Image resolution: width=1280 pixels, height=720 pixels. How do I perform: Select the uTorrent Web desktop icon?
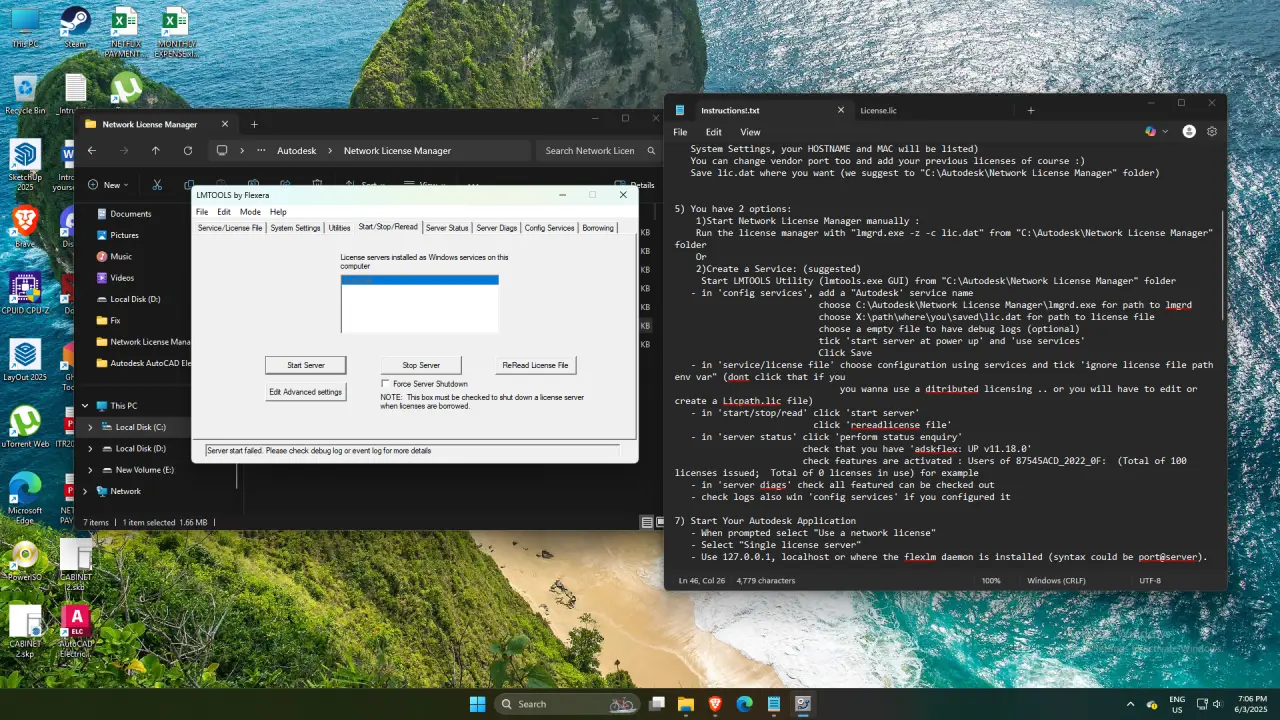pyautogui.click(x=25, y=427)
